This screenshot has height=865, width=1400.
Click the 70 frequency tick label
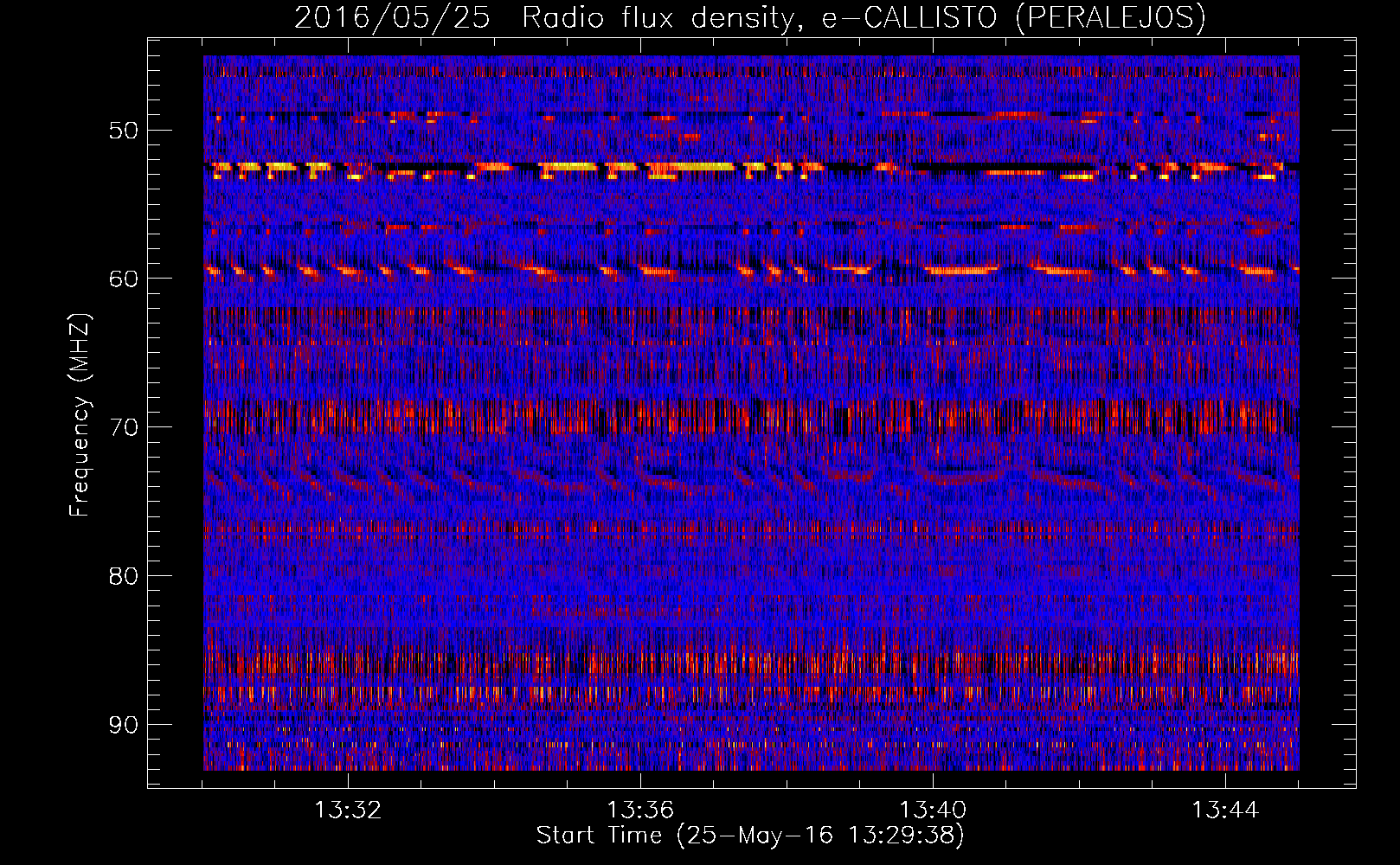[x=123, y=427]
